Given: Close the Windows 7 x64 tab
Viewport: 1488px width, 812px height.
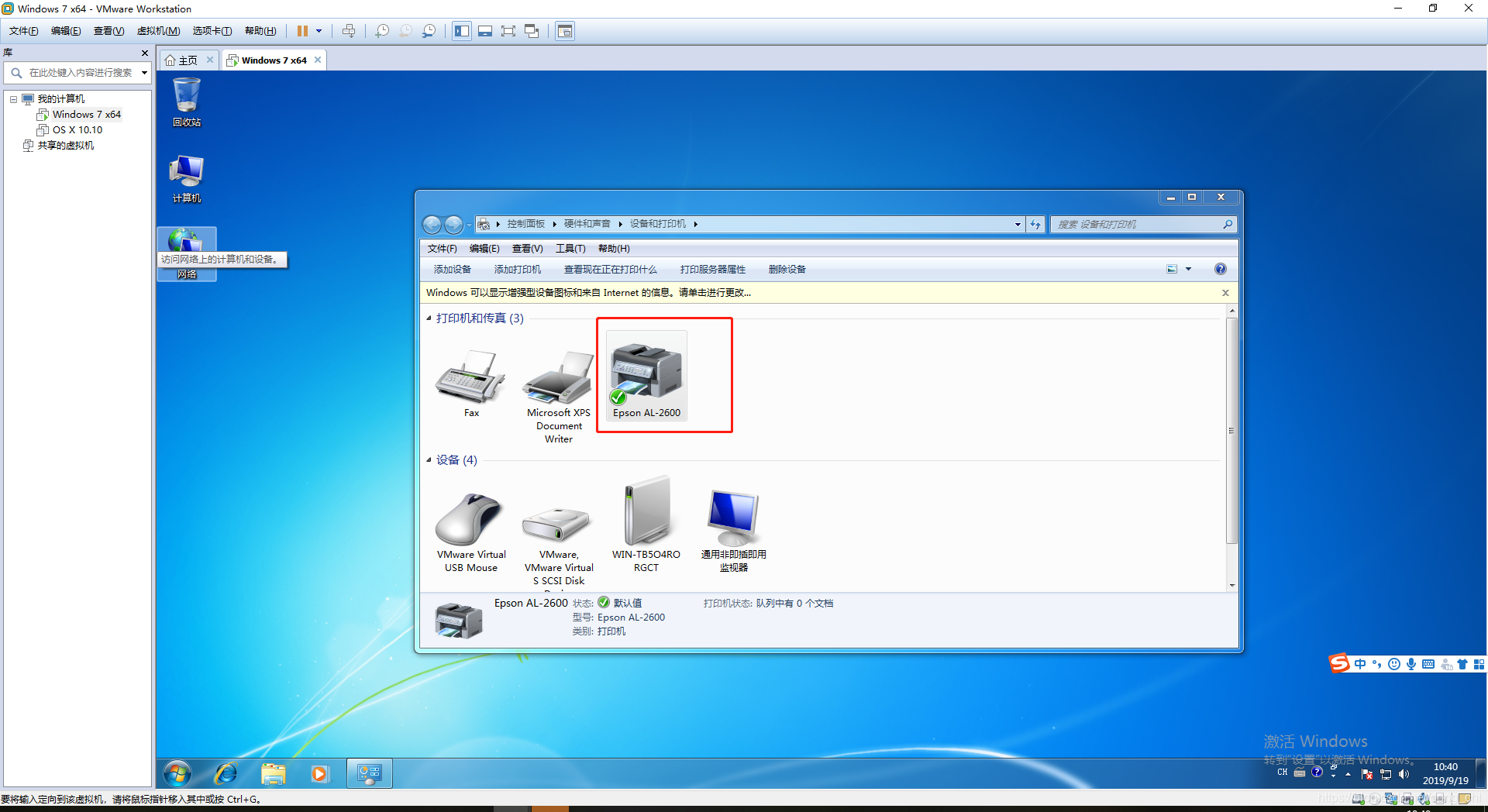Looking at the screenshot, I should point(318,60).
